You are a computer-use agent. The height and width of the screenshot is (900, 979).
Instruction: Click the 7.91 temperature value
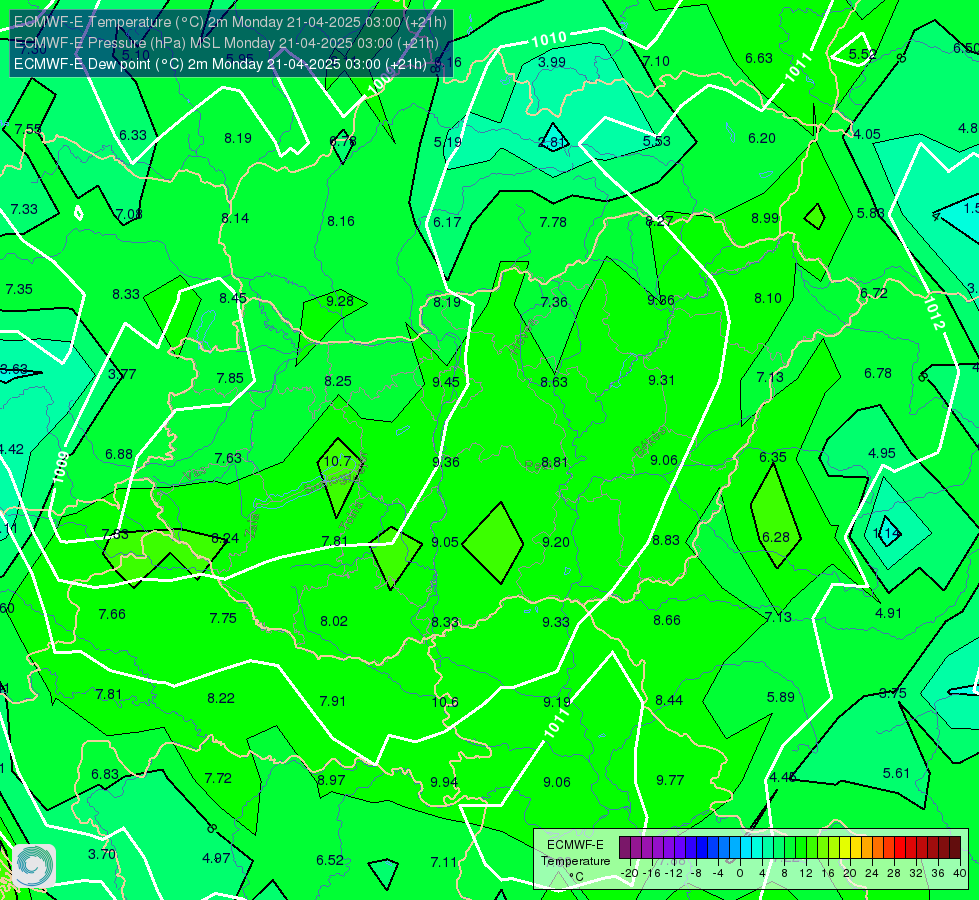click(x=333, y=701)
